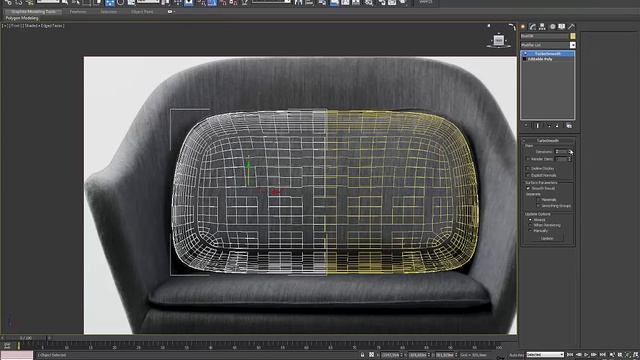Select the Manually update option
The image size is (640, 360).
[x=530, y=231]
